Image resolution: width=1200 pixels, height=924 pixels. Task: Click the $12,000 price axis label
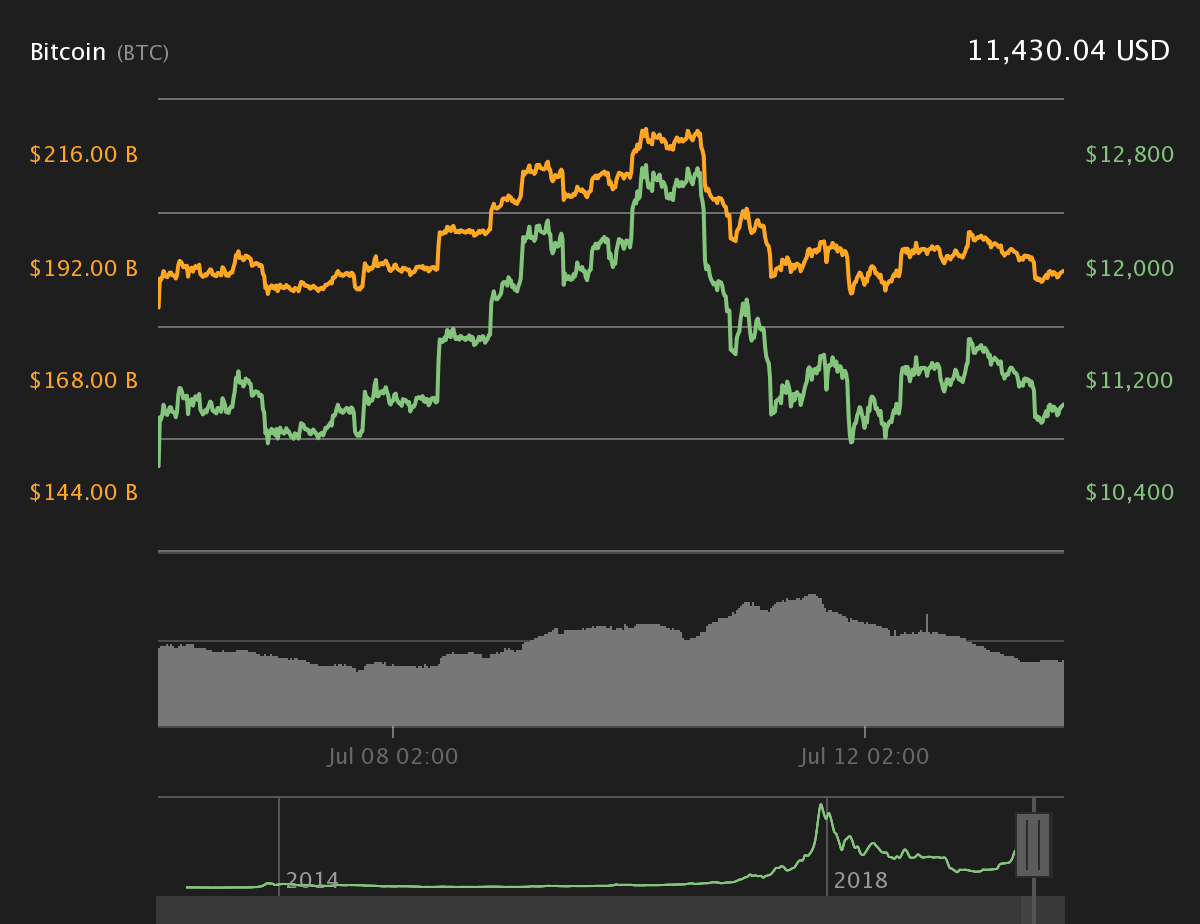(x=1129, y=268)
